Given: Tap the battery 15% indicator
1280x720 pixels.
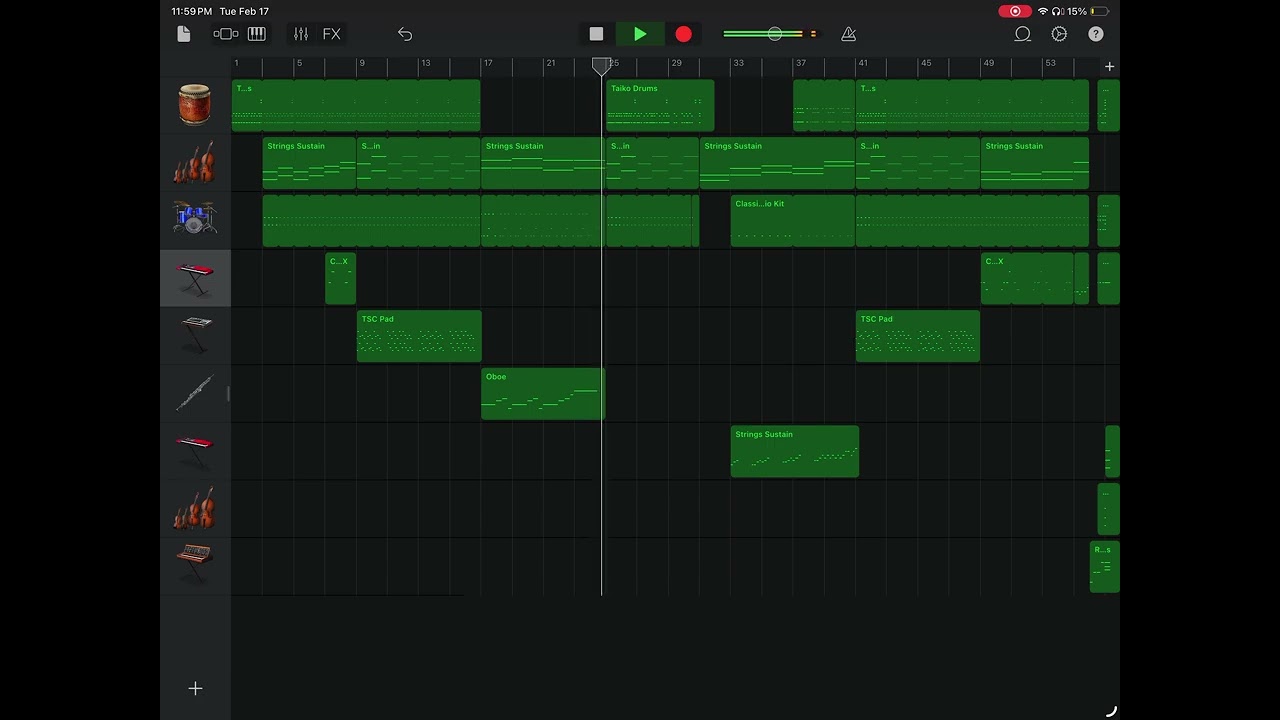Looking at the screenshot, I should [1088, 11].
